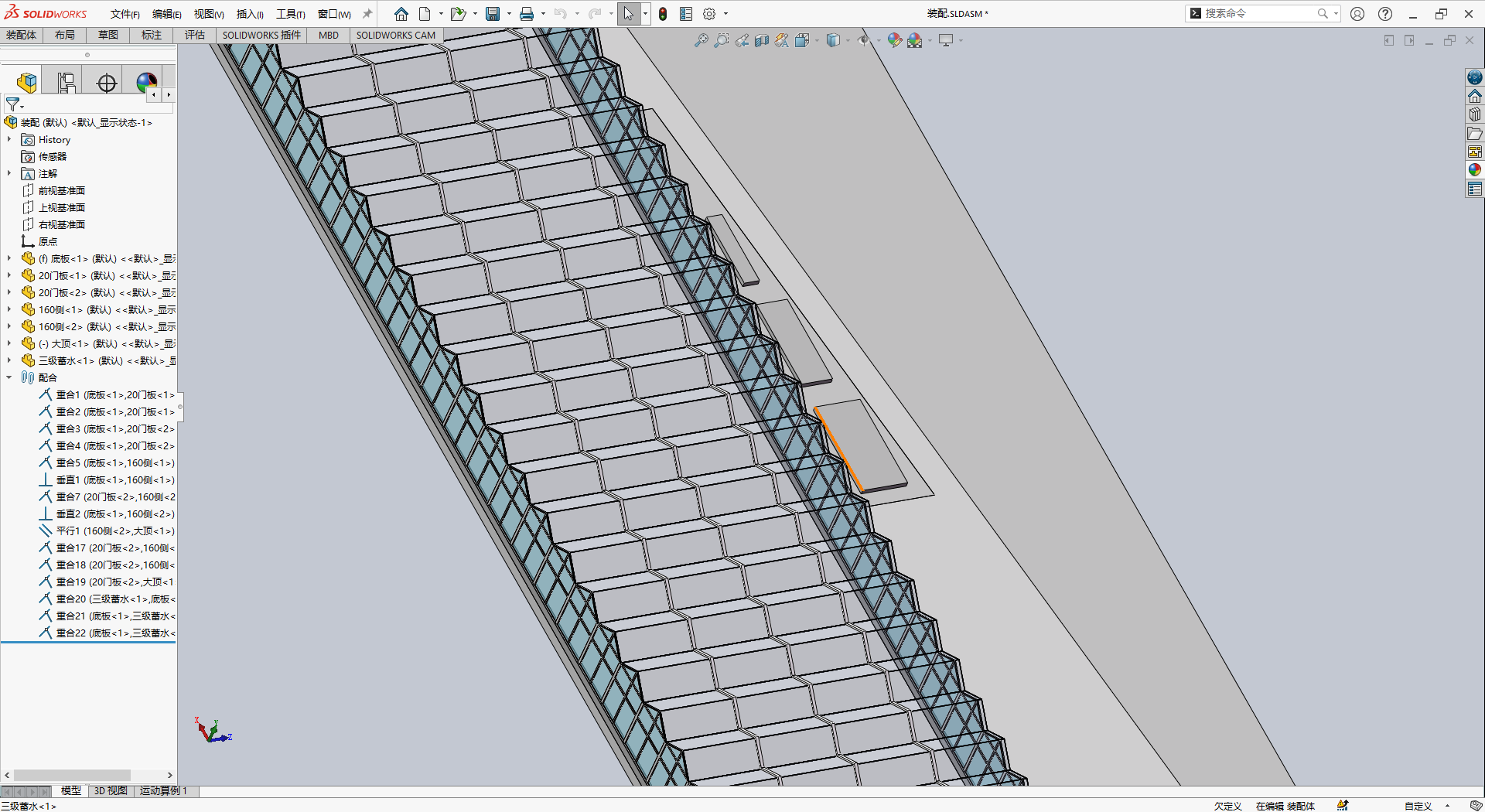Click the Apply Scene icon
This screenshot has height=812, width=1485.
pos(915,40)
